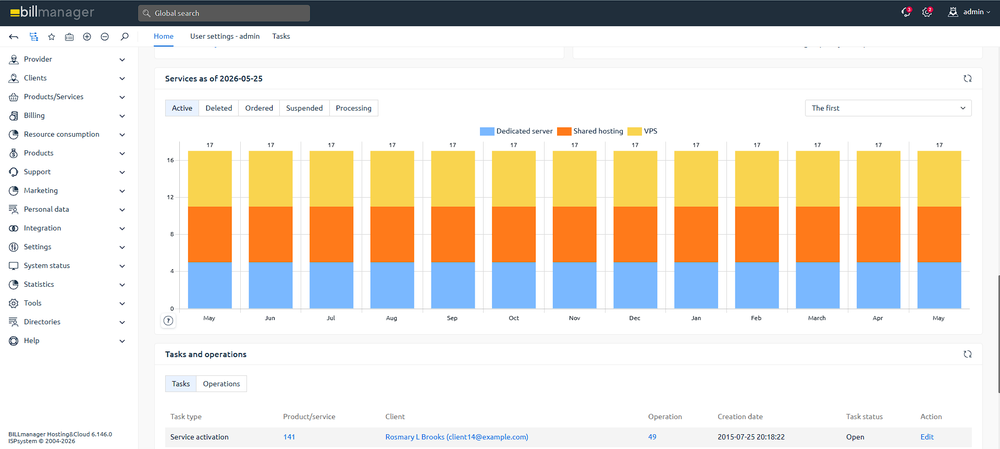Select the Suspended services filter tab
Image resolution: width=1000 pixels, height=449 pixels.
(x=304, y=108)
